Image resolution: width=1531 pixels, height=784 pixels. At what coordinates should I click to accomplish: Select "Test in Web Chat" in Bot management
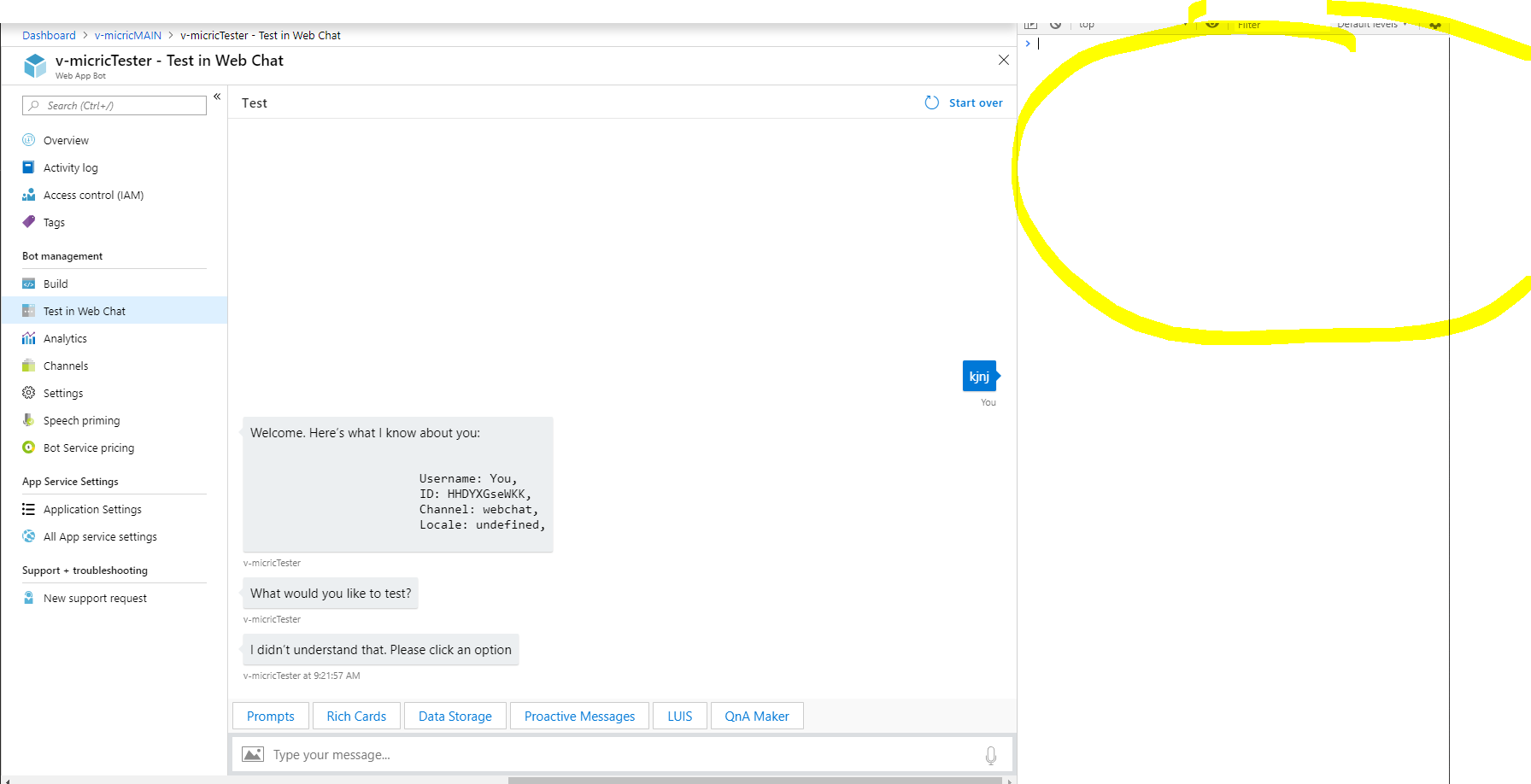(85, 311)
